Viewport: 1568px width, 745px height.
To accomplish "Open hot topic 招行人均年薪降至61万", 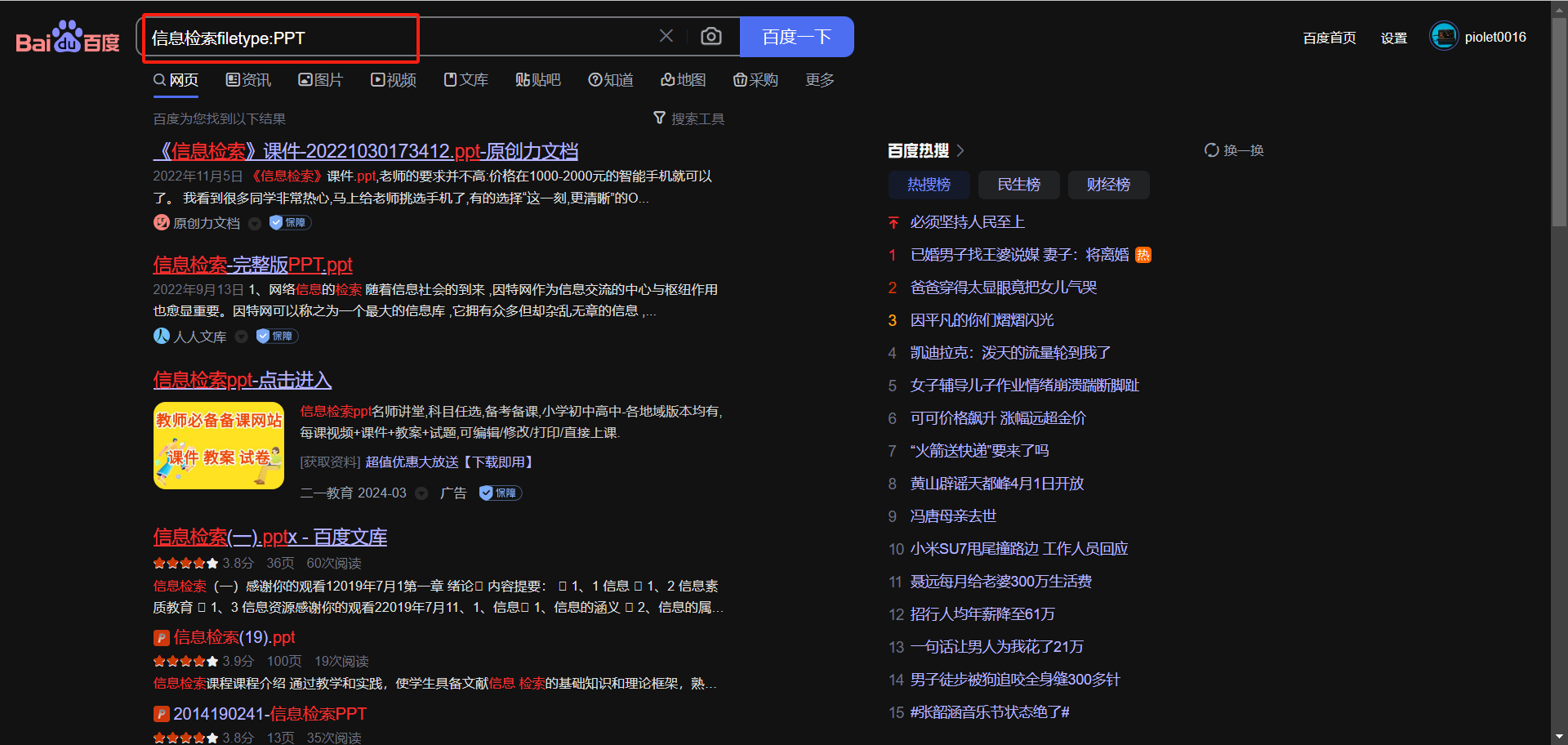I will point(982,614).
